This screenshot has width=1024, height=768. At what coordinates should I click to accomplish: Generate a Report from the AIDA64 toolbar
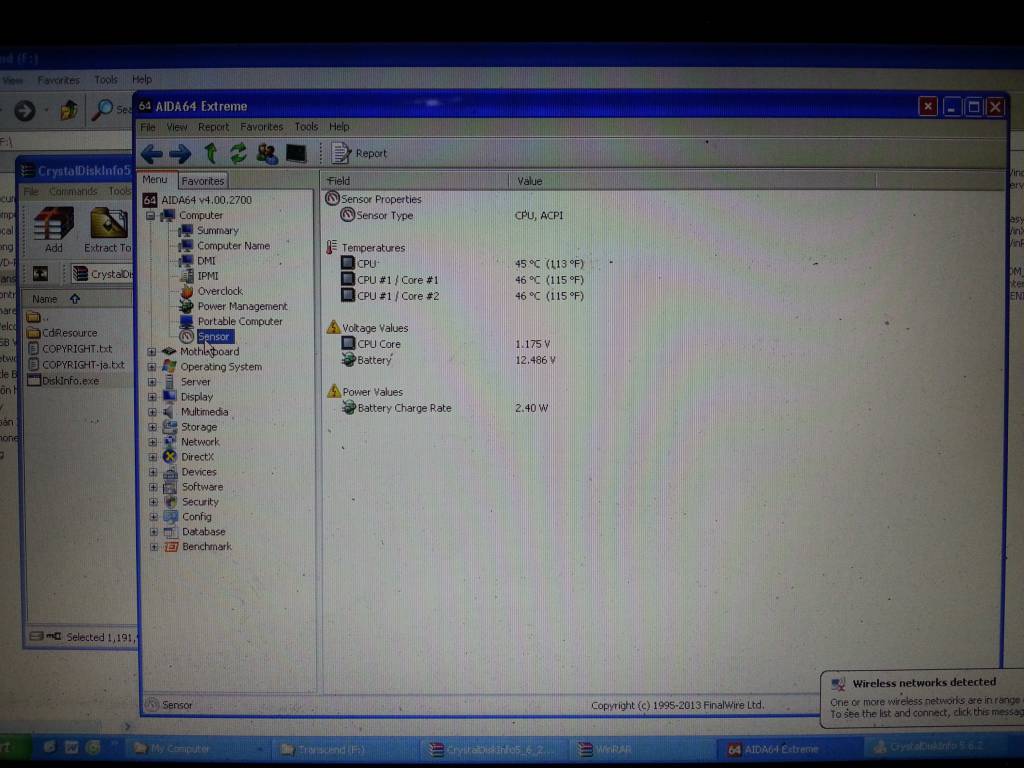(x=359, y=153)
